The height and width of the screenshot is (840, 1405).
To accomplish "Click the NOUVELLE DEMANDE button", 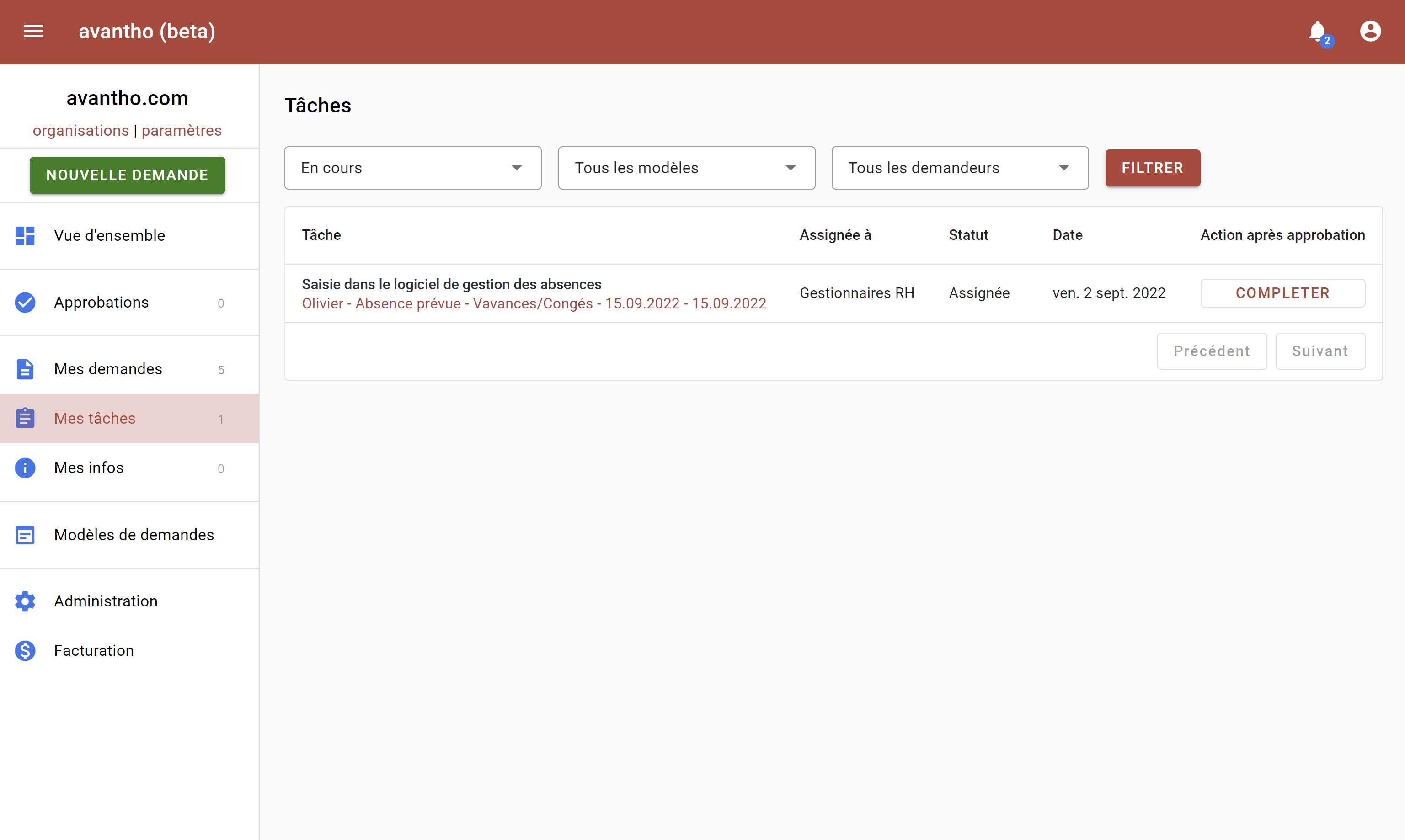I will (x=128, y=175).
